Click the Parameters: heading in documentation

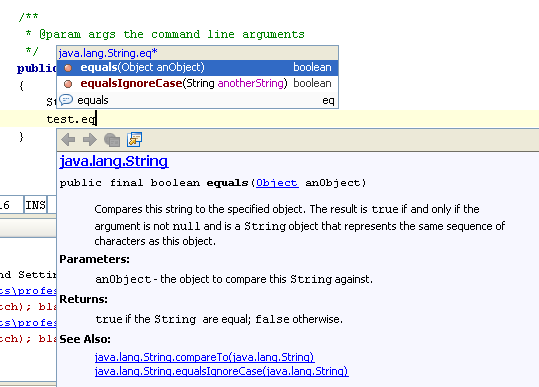point(95,259)
